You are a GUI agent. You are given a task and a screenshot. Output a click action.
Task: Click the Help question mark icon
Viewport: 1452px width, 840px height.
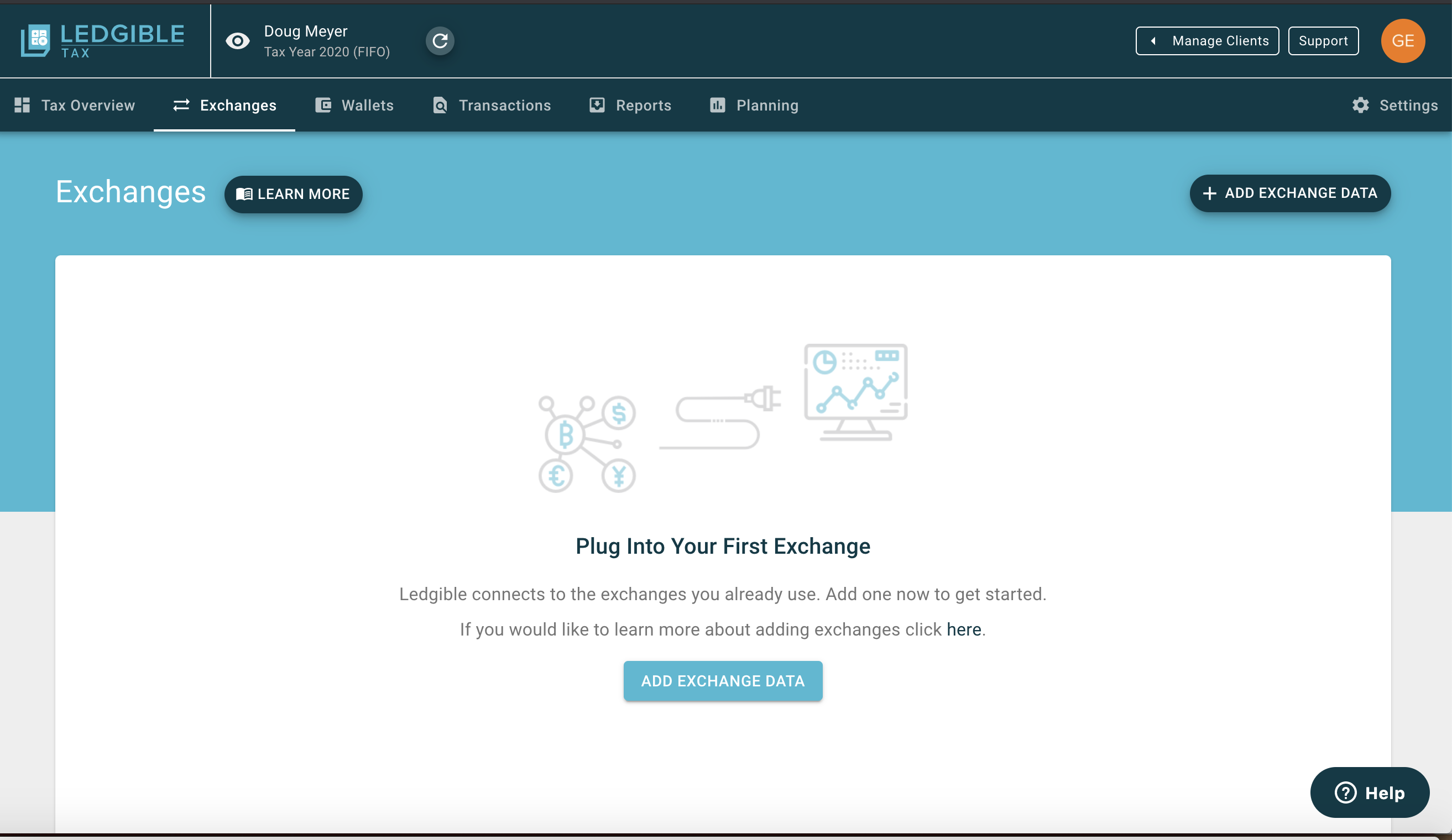pos(1345,793)
